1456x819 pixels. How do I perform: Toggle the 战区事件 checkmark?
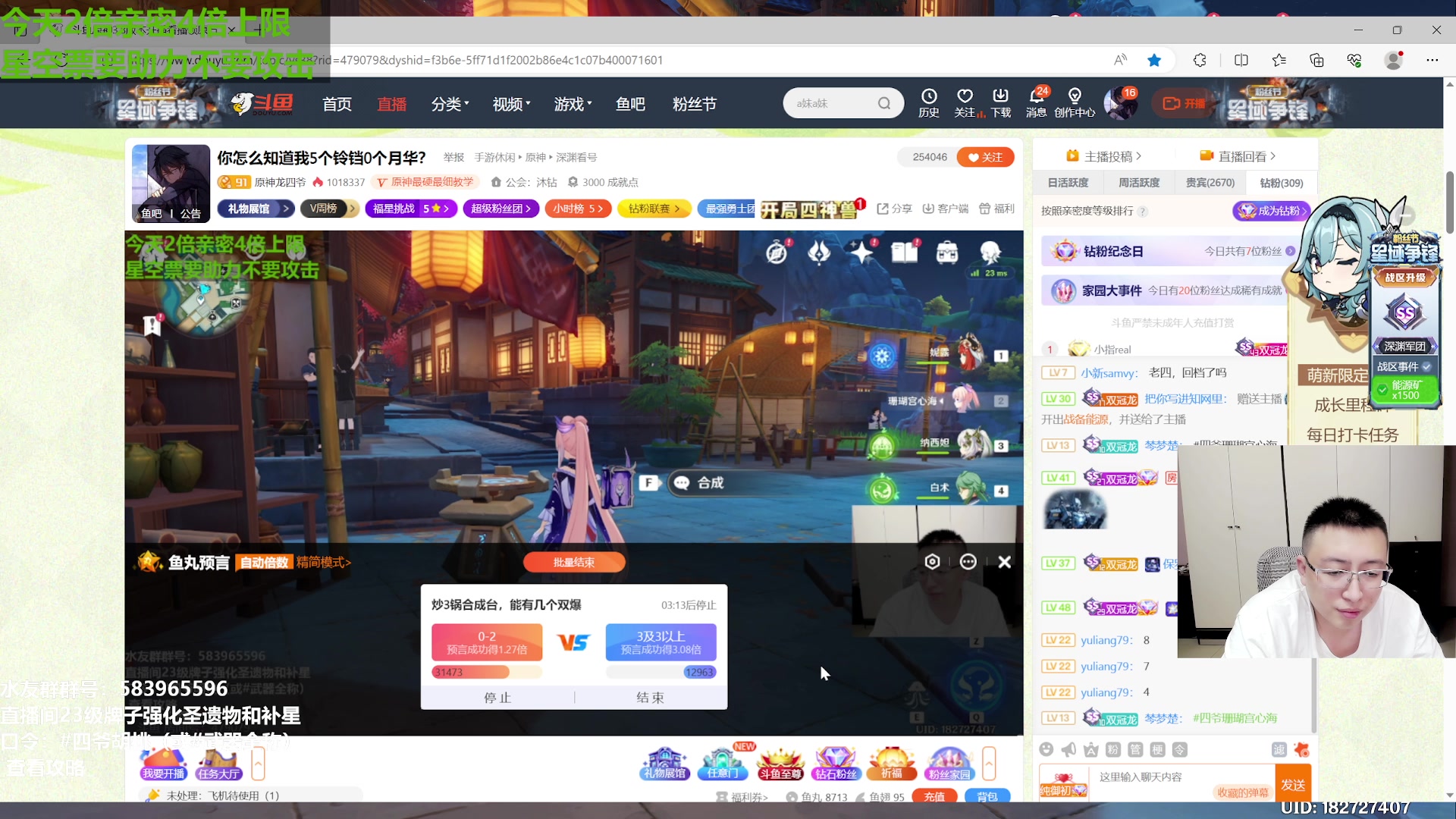(1426, 366)
